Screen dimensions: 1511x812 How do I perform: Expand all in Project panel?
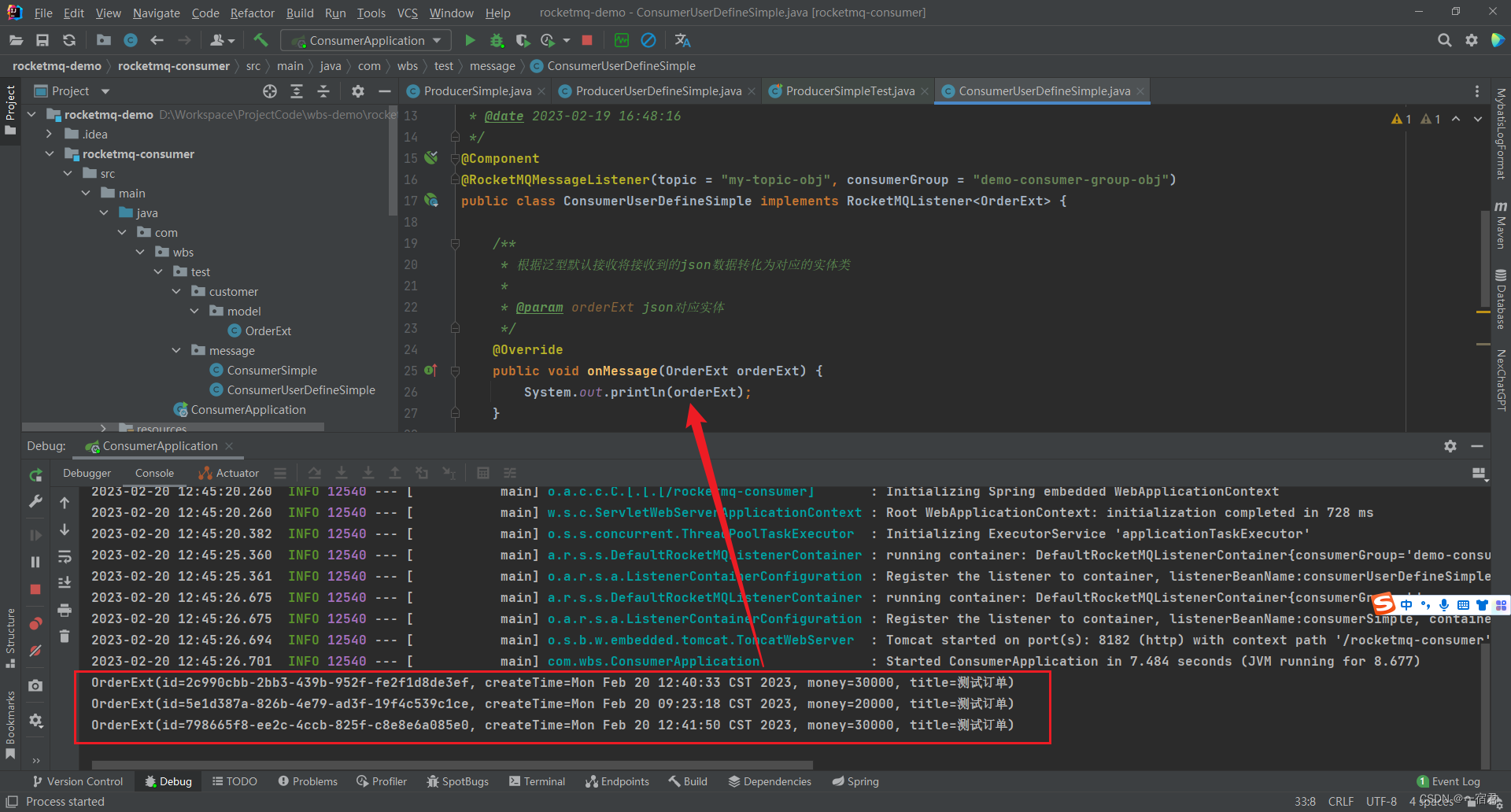(297, 91)
